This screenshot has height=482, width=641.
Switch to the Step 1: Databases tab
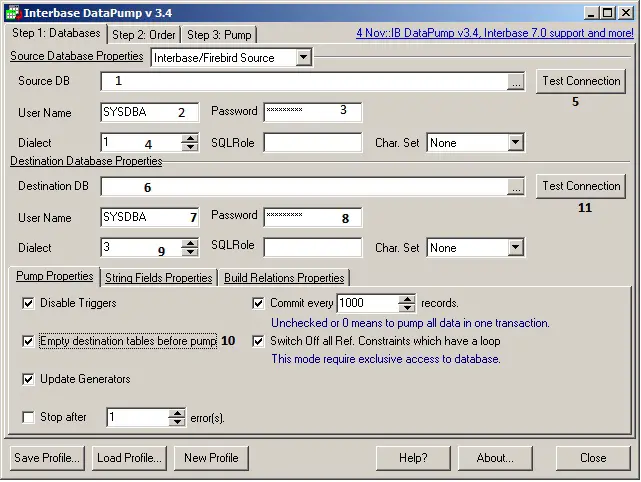click(56, 33)
